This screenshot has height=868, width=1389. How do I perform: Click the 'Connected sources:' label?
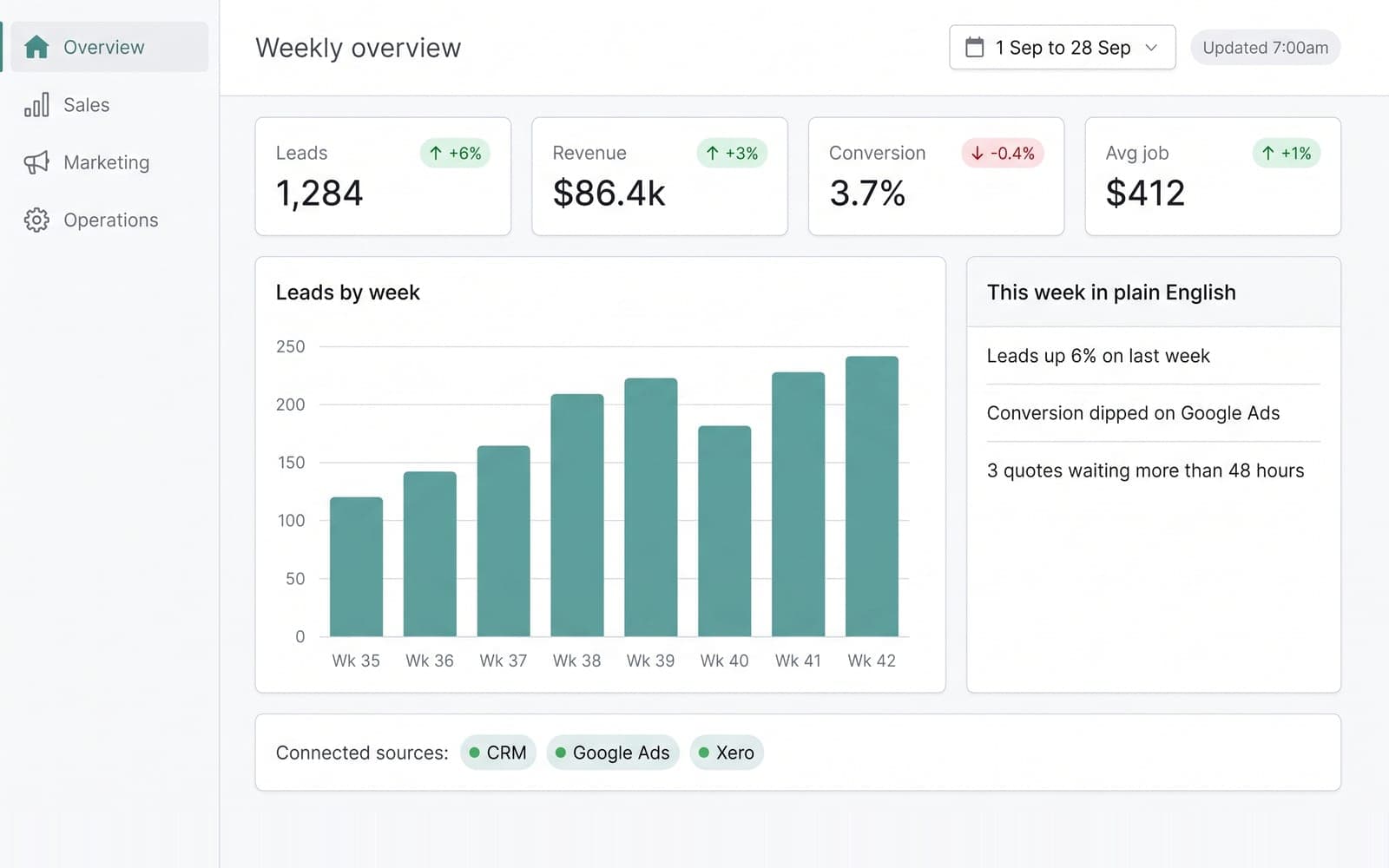click(x=362, y=753)
